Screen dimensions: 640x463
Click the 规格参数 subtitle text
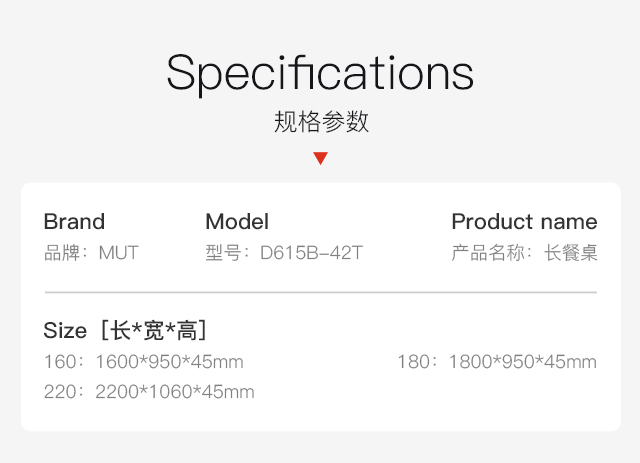pyautogui.click(x=321, y=121)
